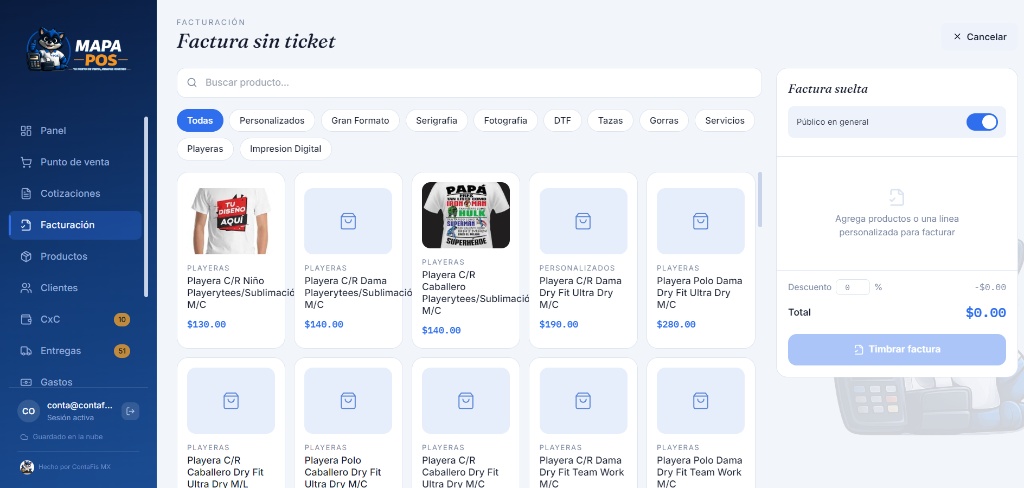Viewport: 1024px width, 488px height.
Task: Filter by Gran Formato category
Action: (x=360, y=120)
